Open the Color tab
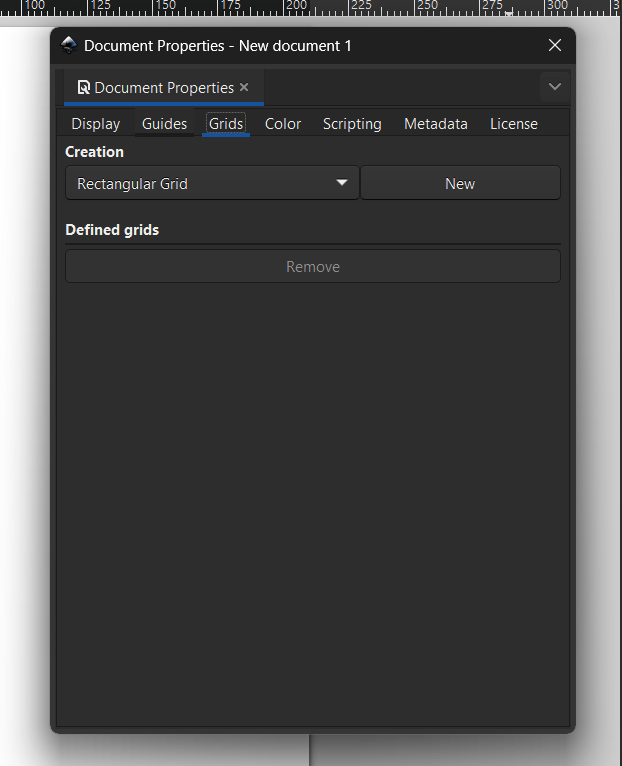 coord(283,124)
